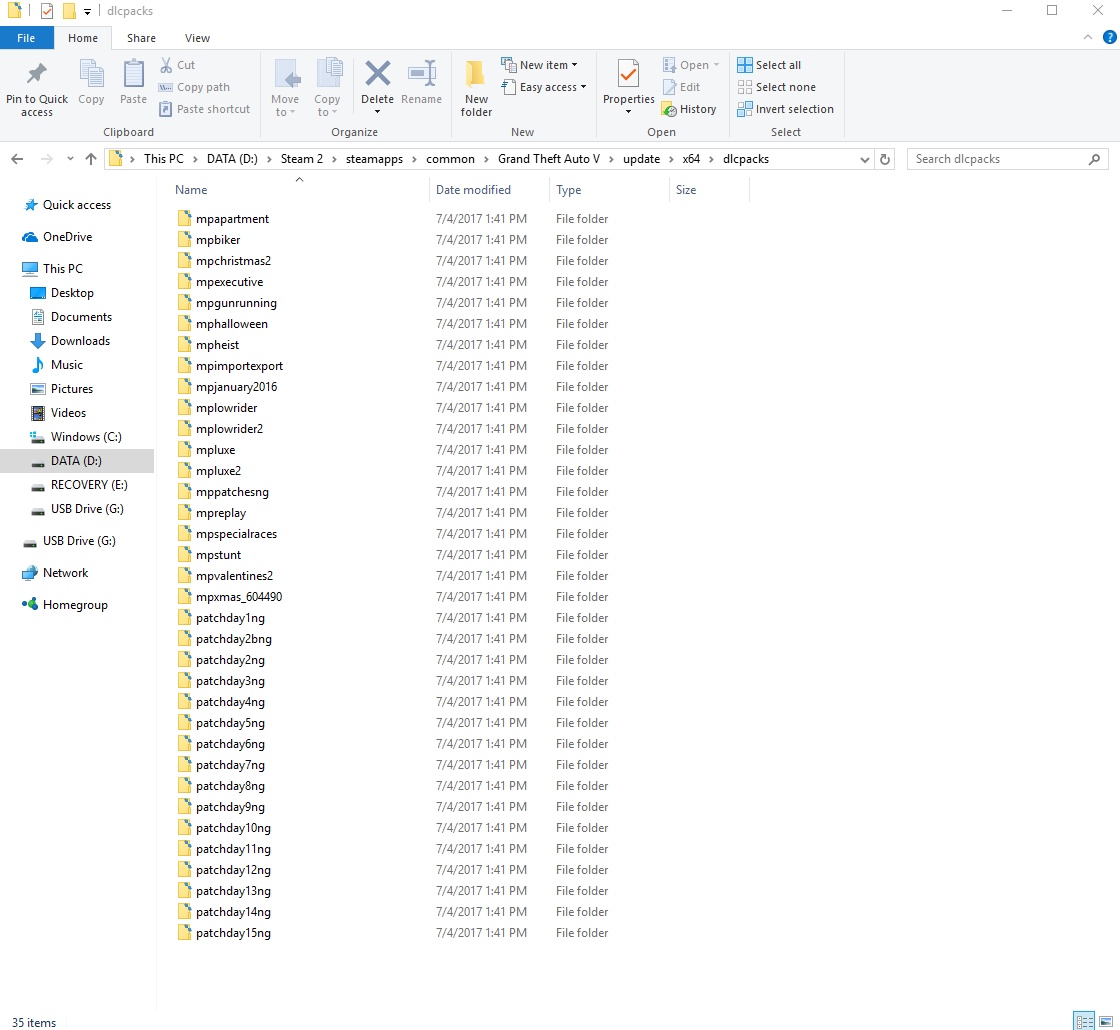Click in the Search dlcpacks field

1007,159
